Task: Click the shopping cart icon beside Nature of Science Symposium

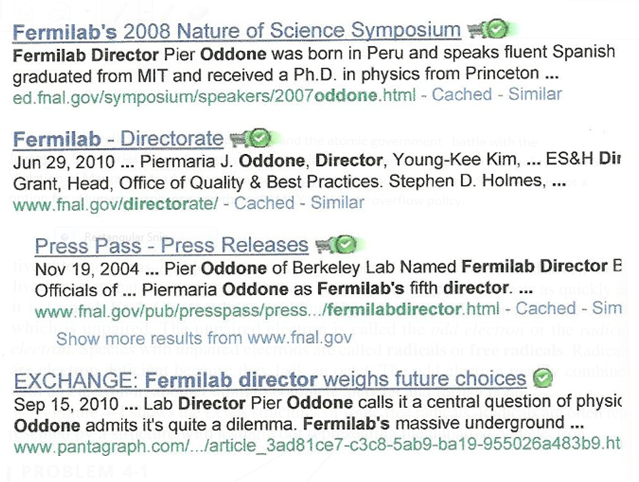Action: tap(477, 30)
